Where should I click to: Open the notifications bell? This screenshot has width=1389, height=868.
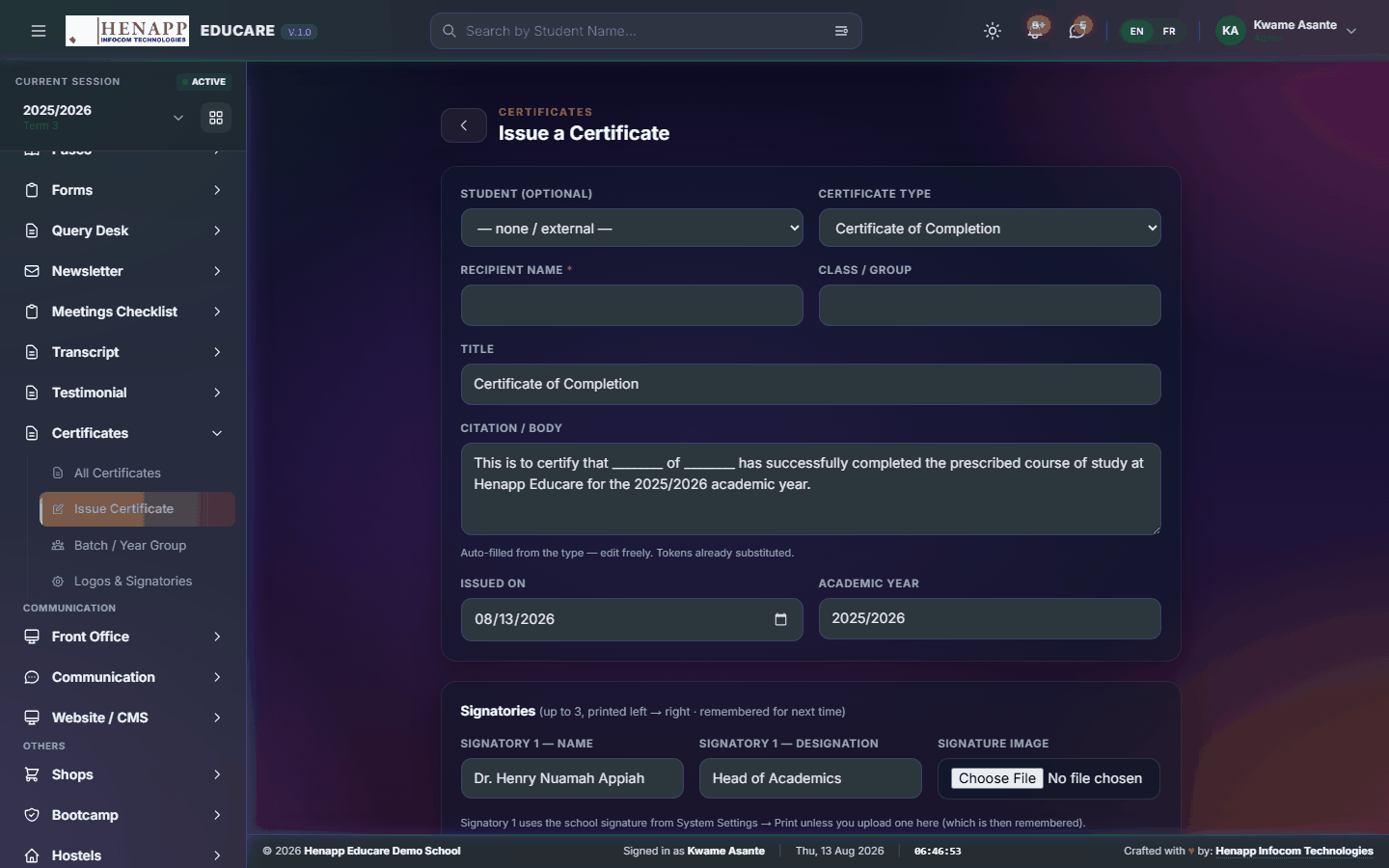1035,31
